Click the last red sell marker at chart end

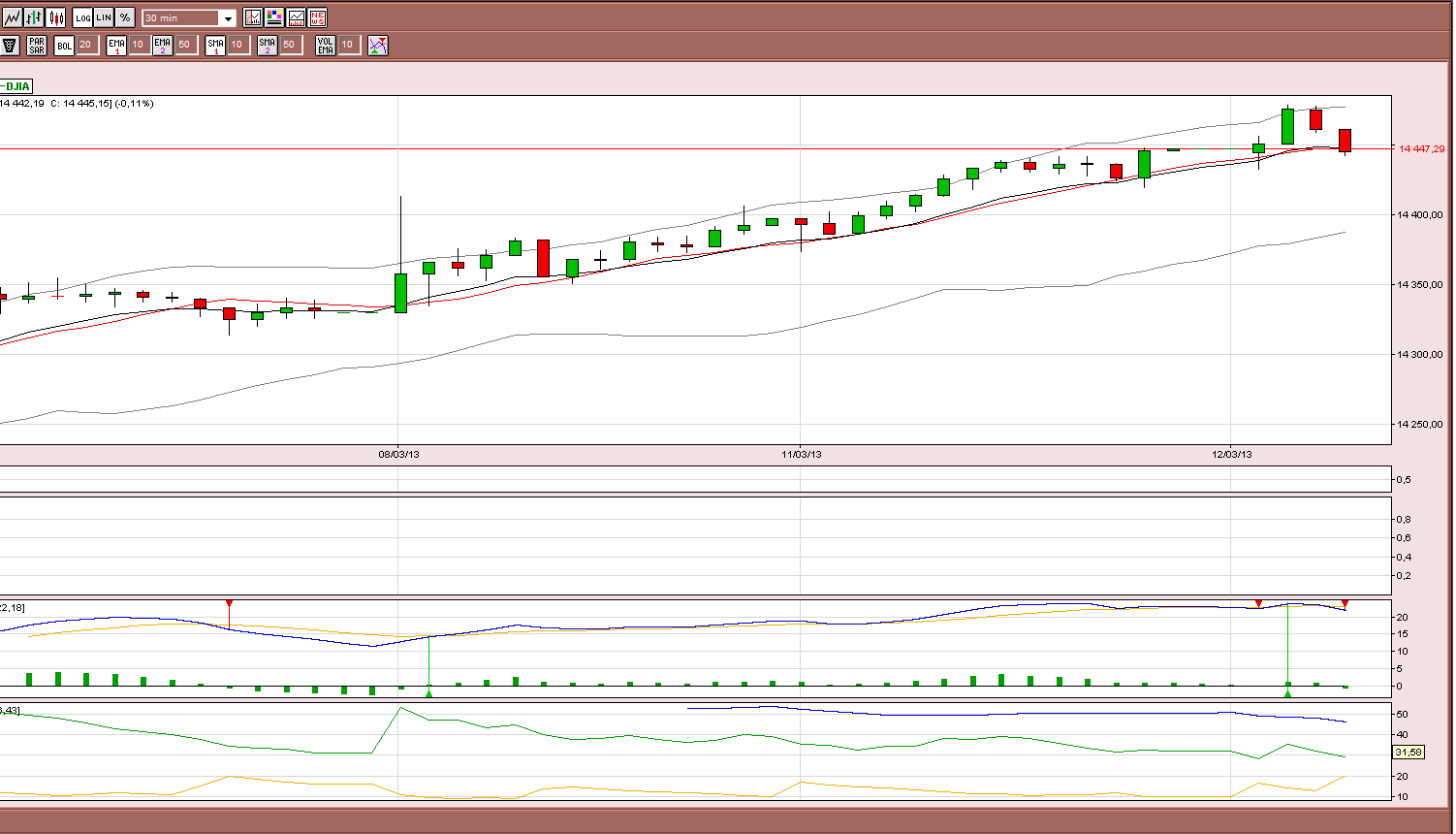coord(1345,604)
